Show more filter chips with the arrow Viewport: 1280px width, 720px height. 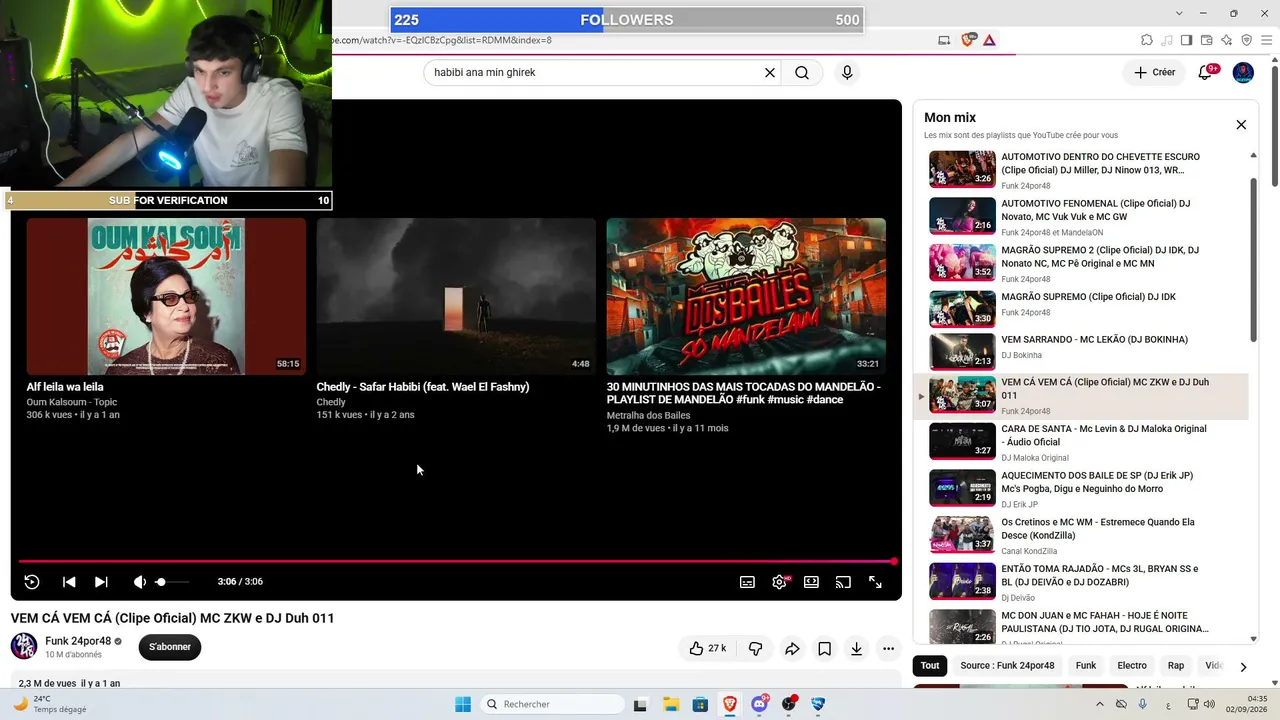pos(1243,666)
